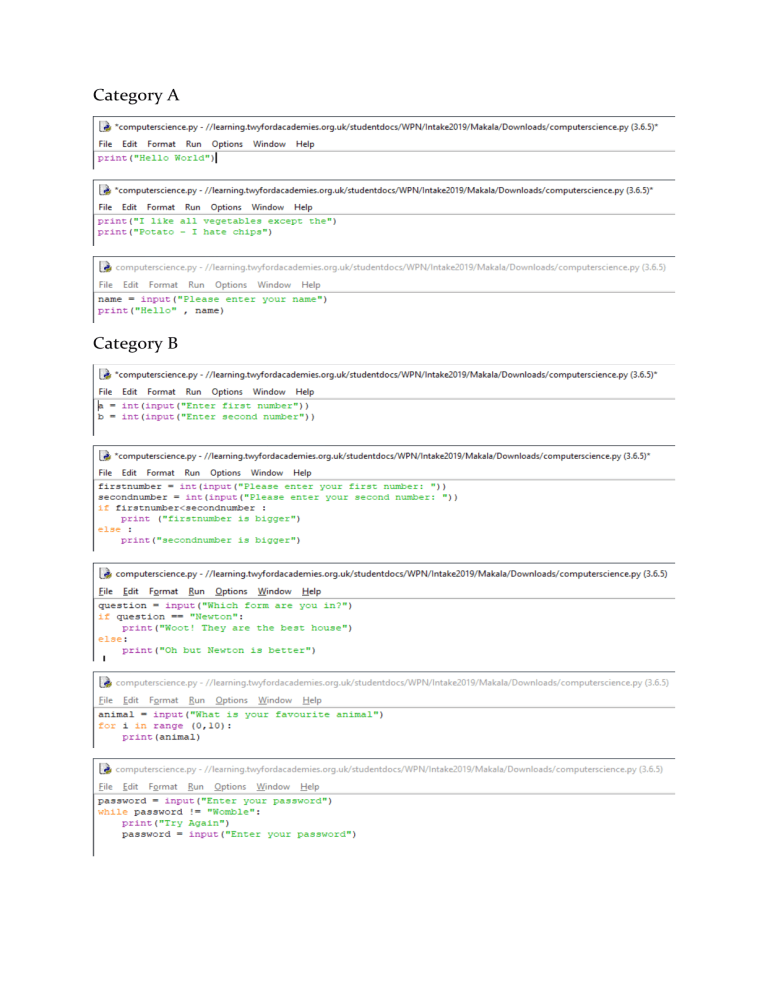
Task: Open Format menu in the password window
Action: coord(163,787)
